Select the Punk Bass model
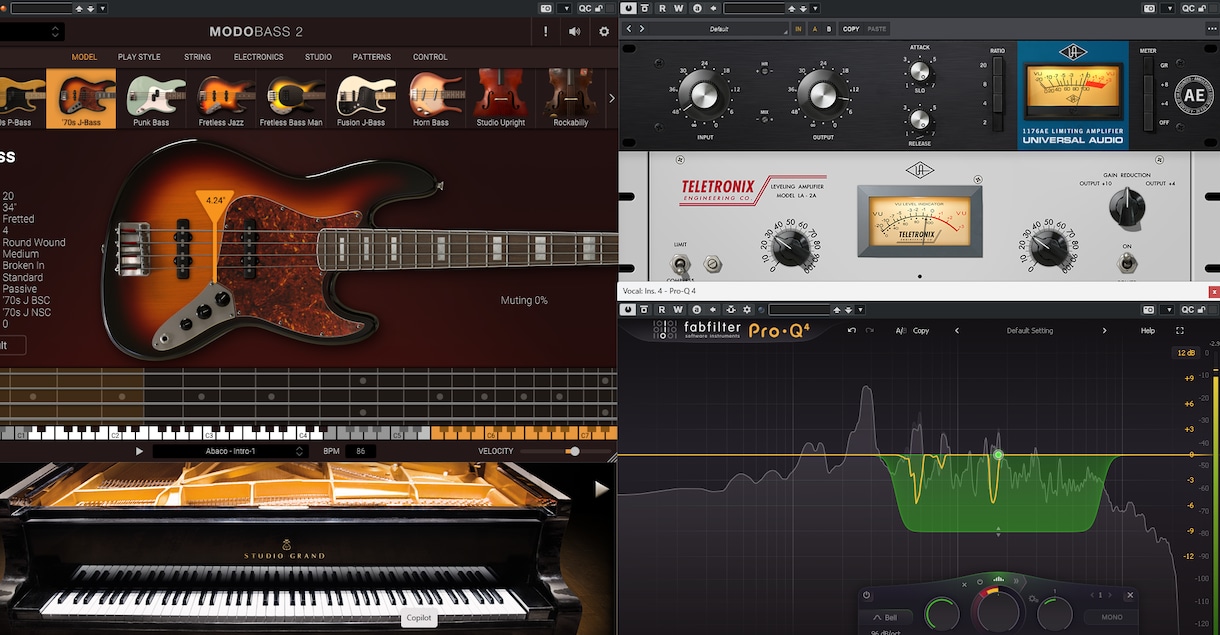Screen dimensions: 1220x635 click(x=151, y=99)
